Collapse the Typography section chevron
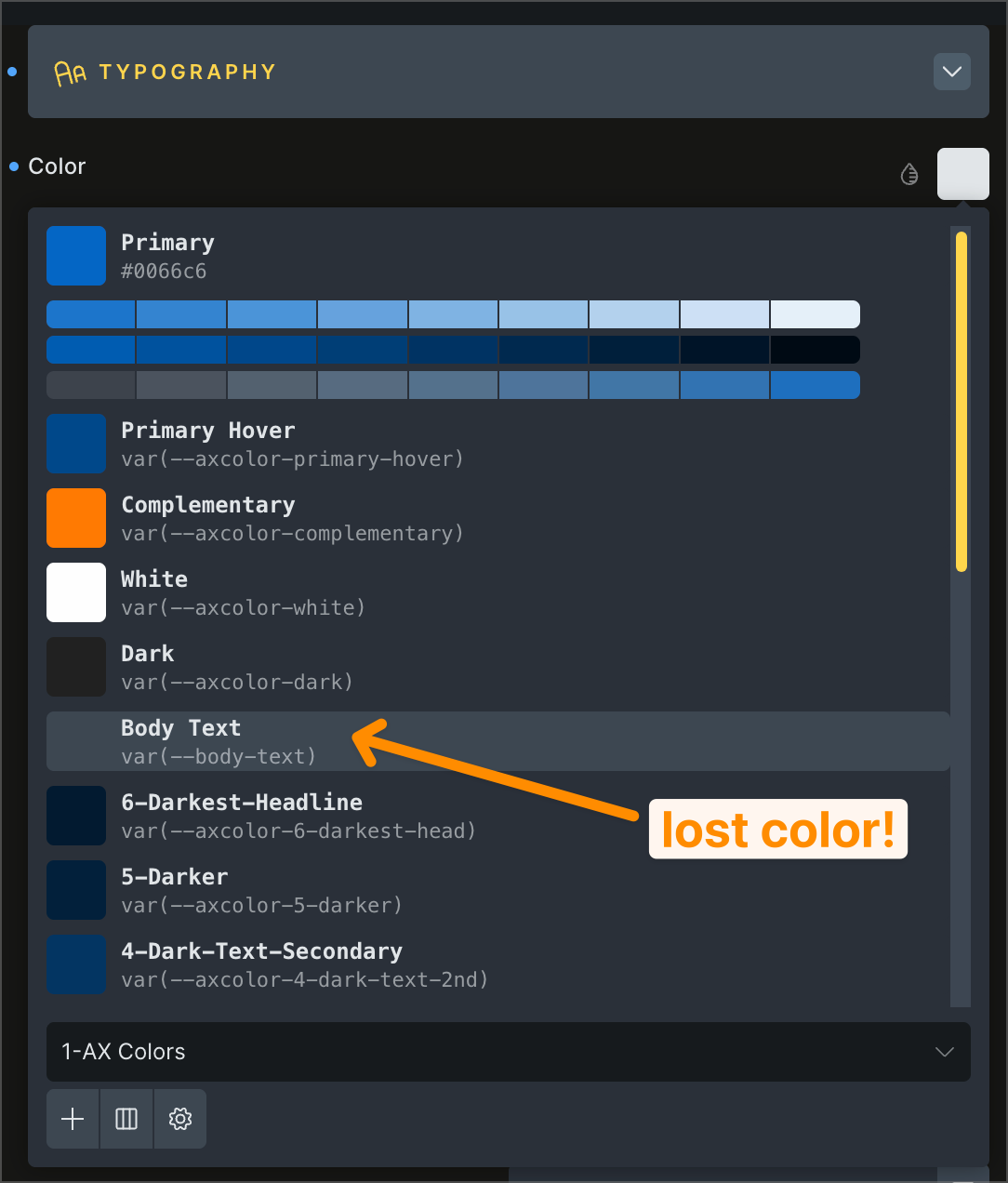This screenshot has width=1008, height=1183. tap(951, 72)
